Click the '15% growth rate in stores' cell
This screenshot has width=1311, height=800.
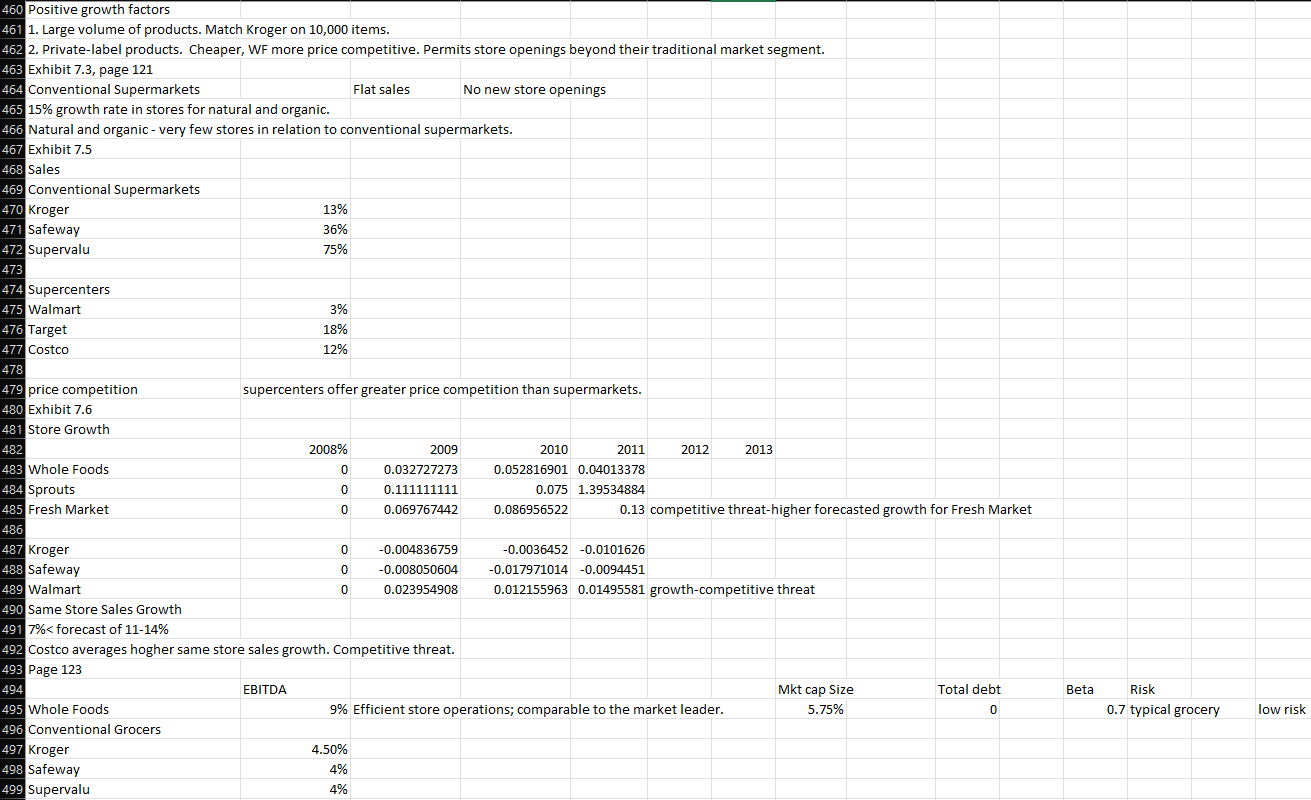(177, 110)
